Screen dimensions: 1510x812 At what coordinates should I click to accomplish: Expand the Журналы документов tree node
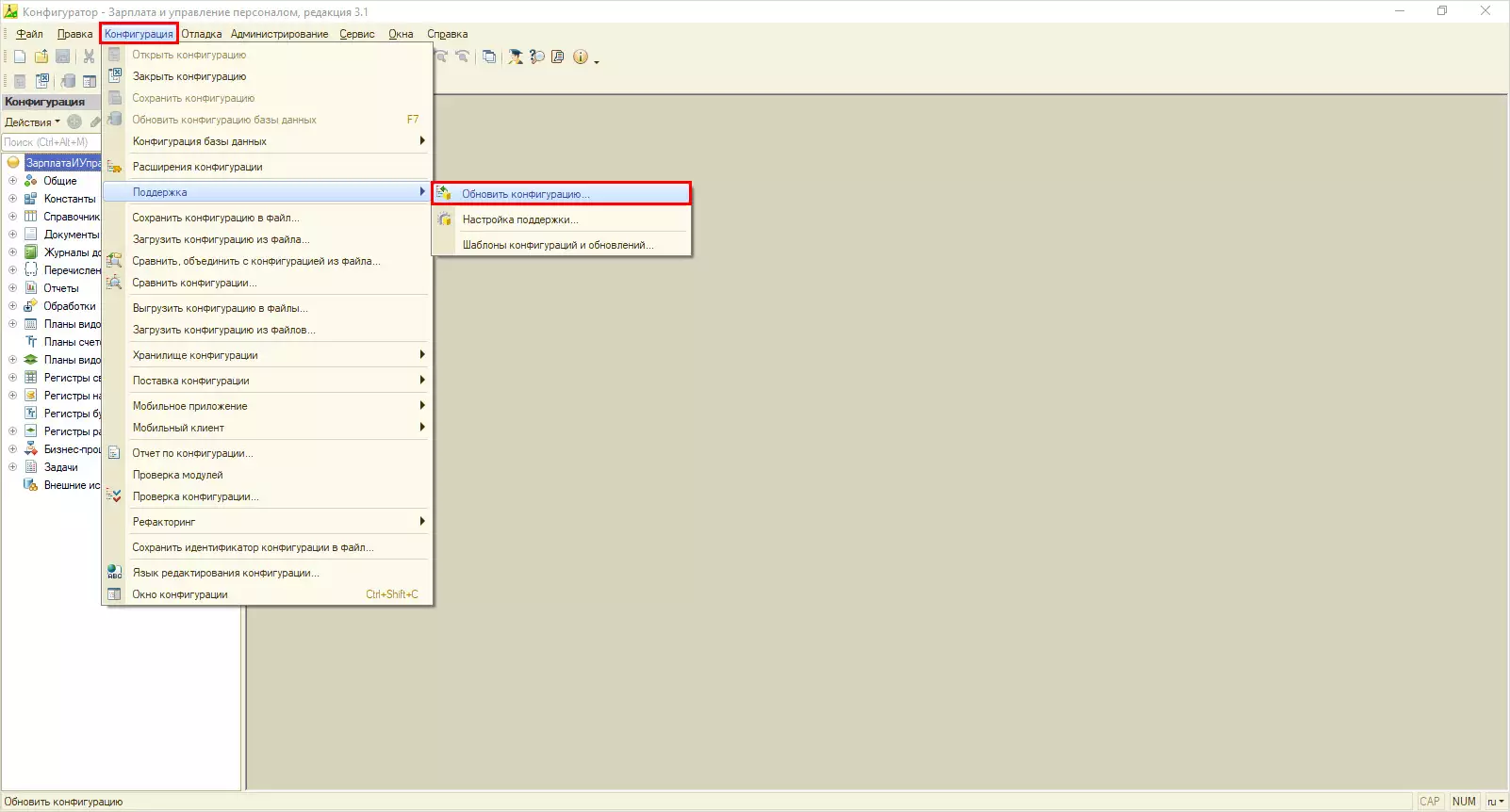point(12,252)
